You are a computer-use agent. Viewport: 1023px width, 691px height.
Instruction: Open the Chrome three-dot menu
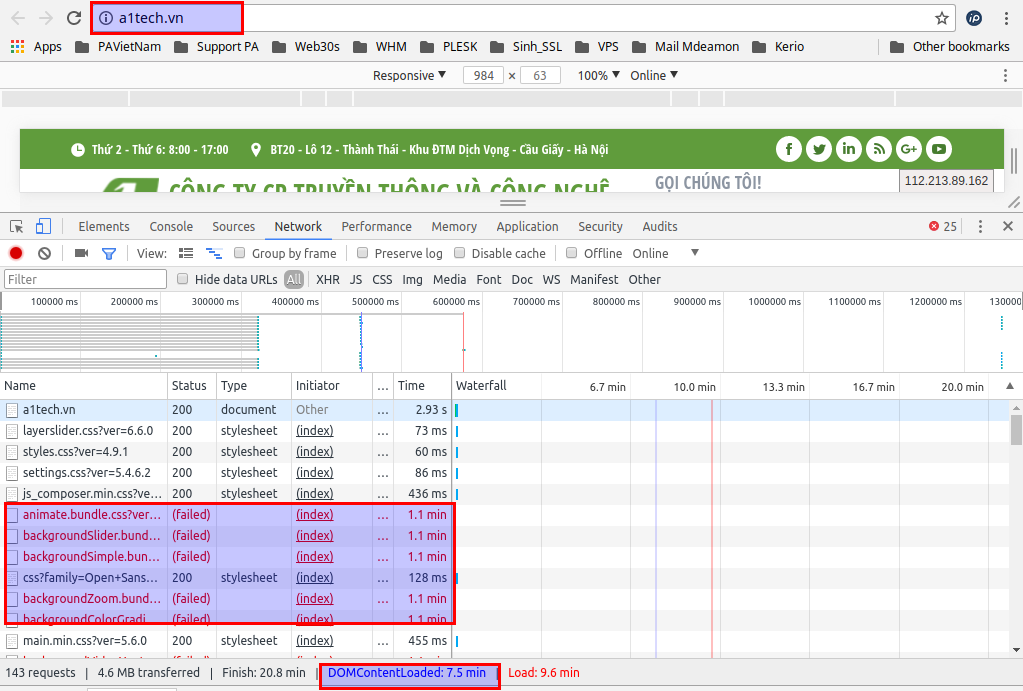1007,18
